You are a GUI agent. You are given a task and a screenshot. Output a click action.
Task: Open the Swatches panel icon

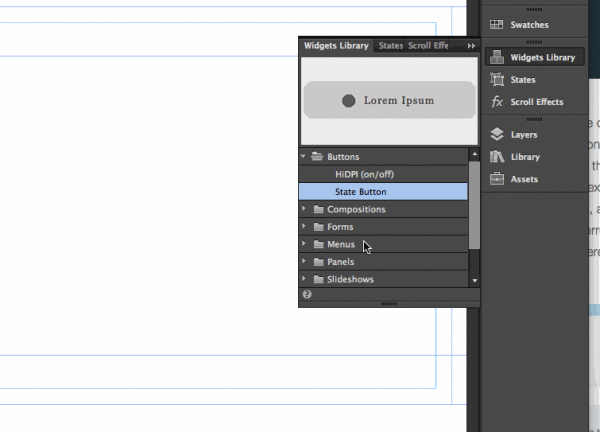[x=497, y=25]
